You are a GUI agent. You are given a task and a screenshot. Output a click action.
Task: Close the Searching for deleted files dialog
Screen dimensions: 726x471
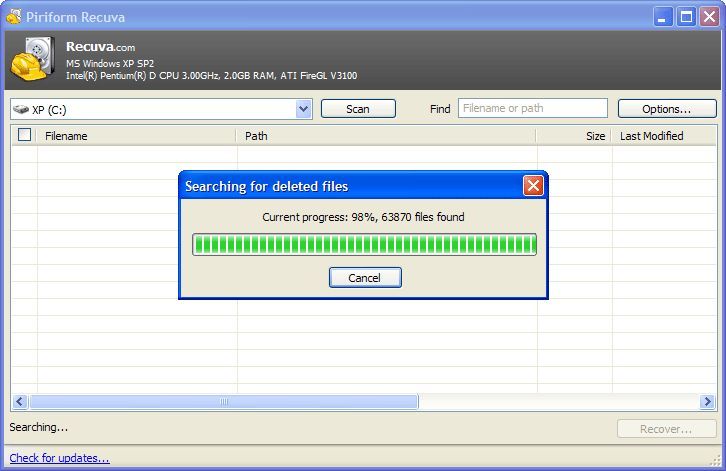pyautogui.click(x=533, y=186)
